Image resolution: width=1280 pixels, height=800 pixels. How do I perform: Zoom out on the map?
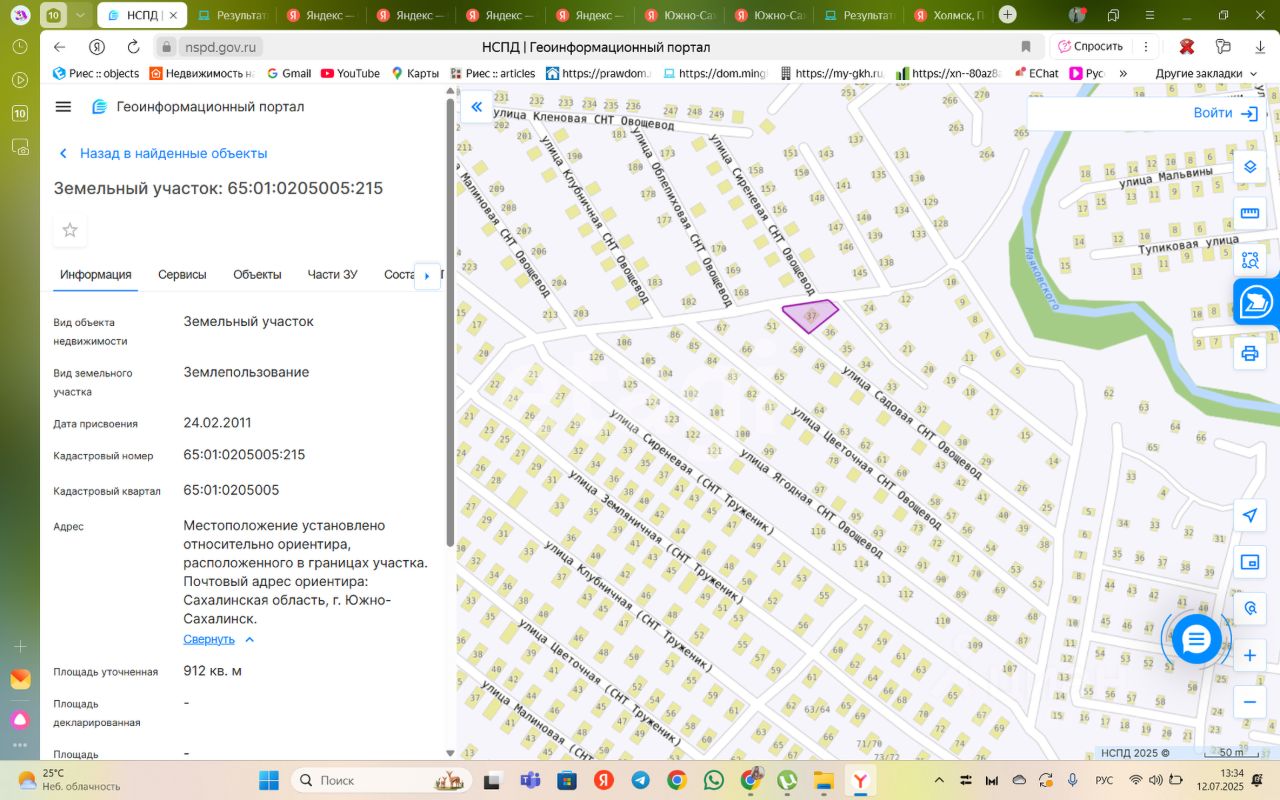pos(1249,702)
